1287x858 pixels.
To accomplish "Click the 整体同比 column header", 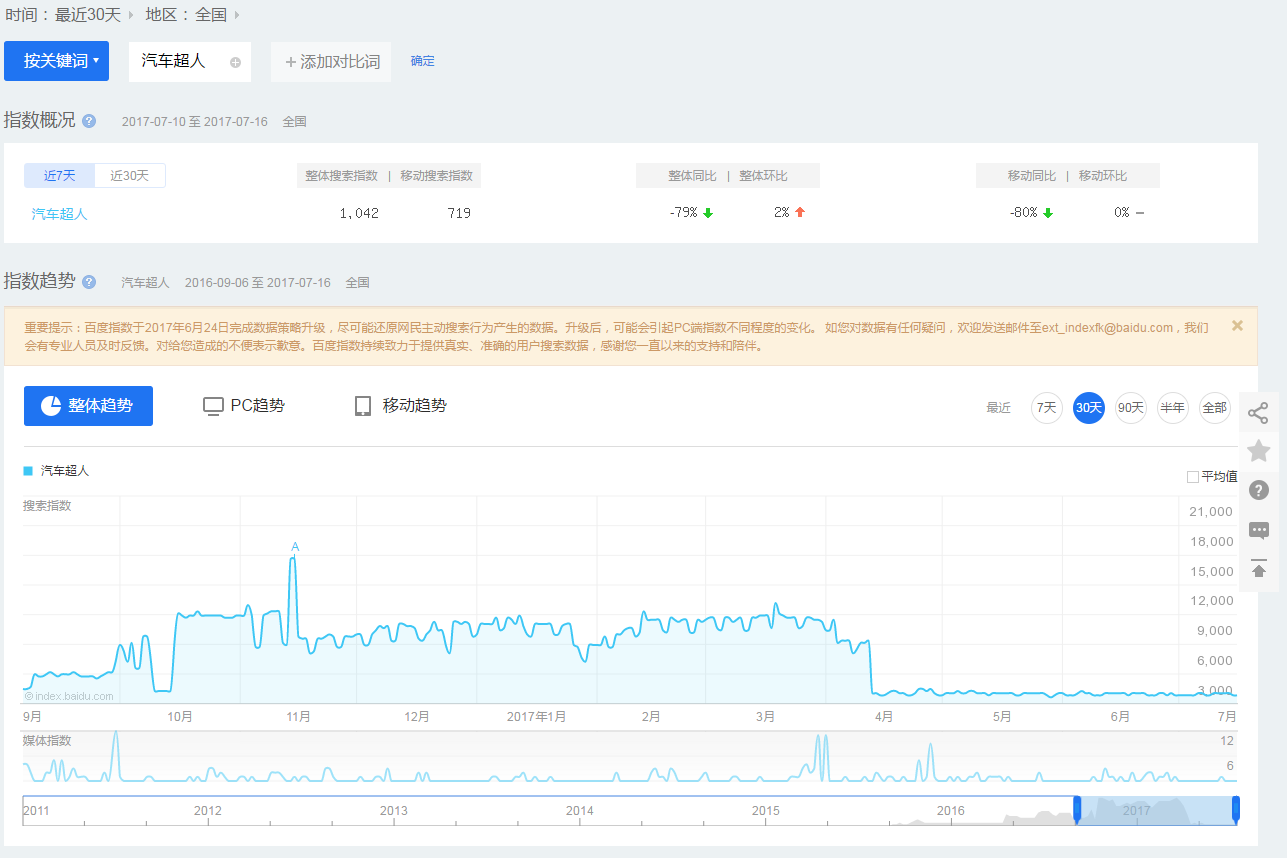I will coord(692,176).
